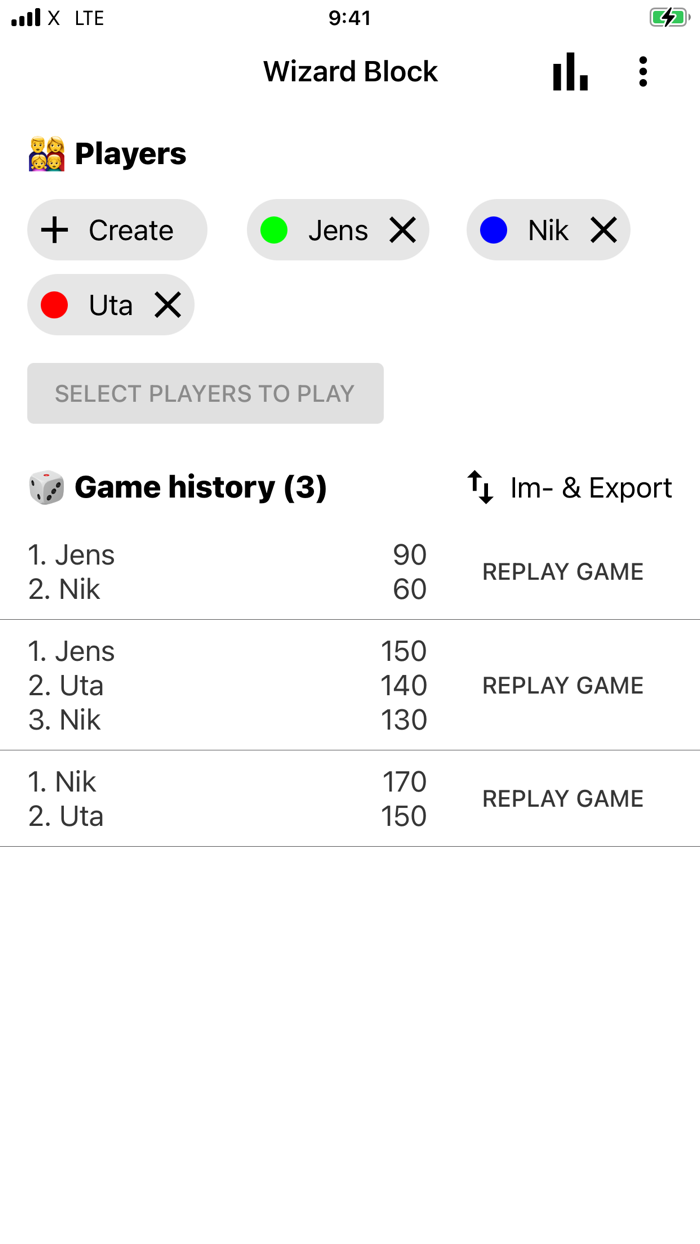Click the blue color dot on Nik's chip
Screen dimensions: 700x1244
pos(492,230)
